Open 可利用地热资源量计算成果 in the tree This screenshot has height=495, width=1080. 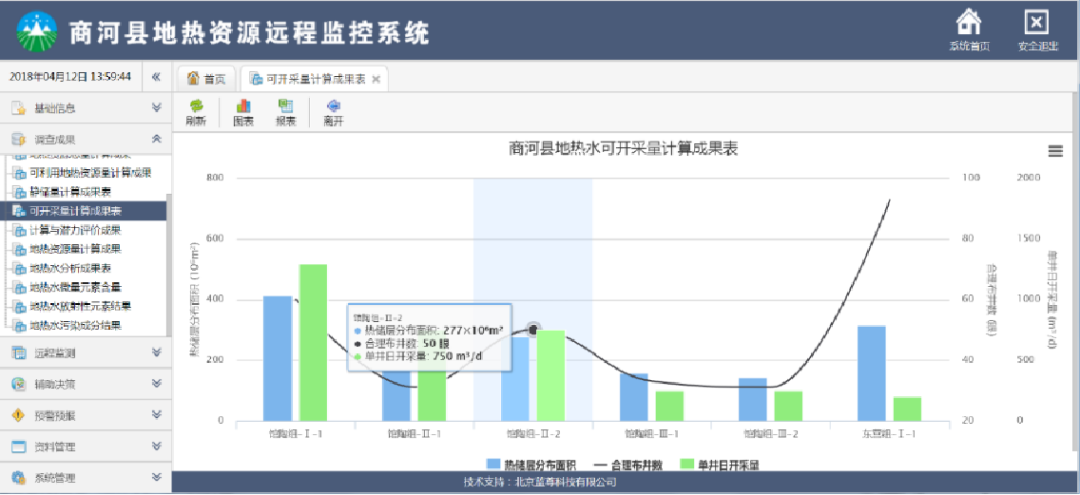90,172
